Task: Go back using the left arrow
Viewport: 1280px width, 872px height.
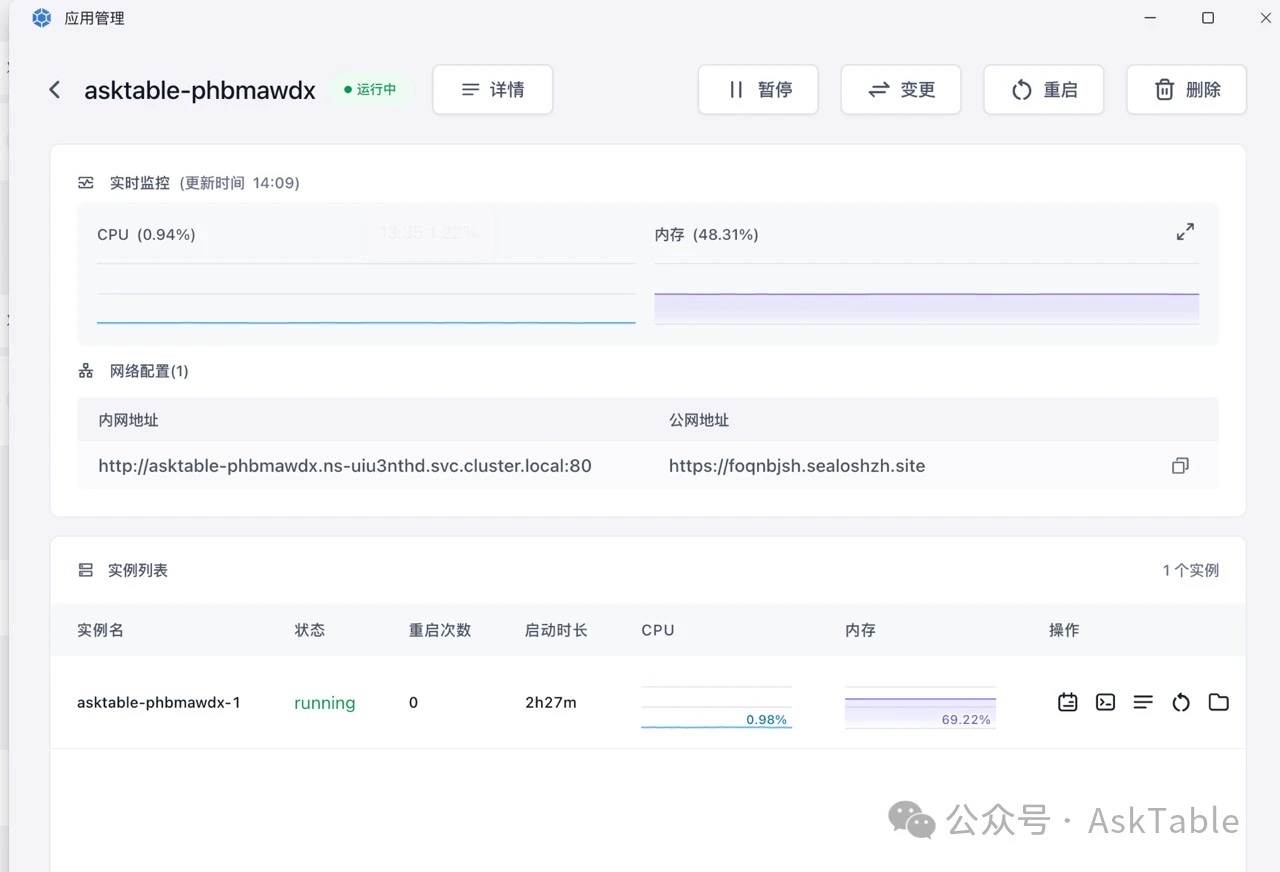Action: (55, 90)
